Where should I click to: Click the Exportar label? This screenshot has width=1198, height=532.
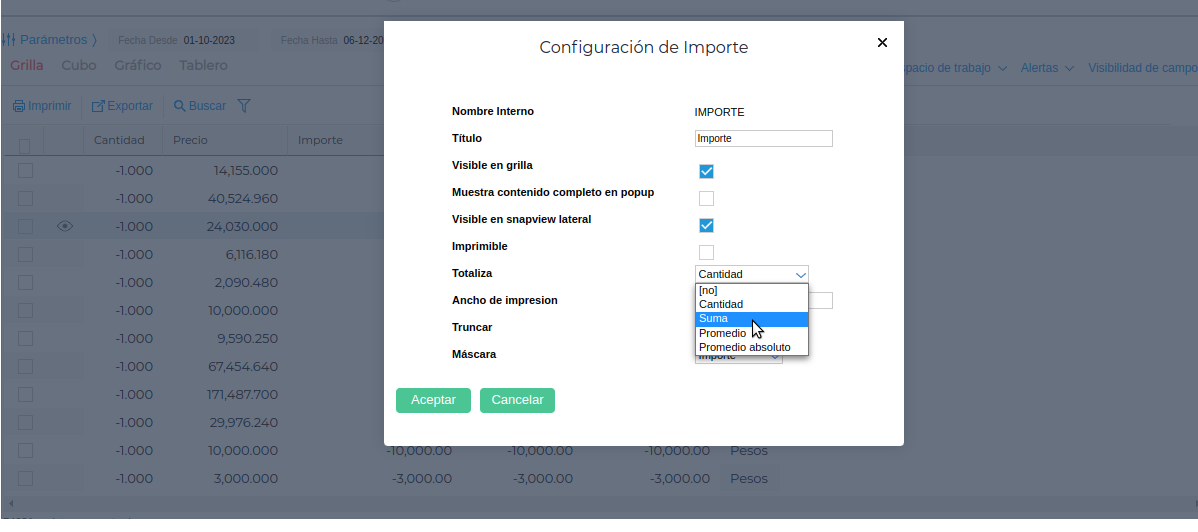pyautogui.click(x=130, y=106)
